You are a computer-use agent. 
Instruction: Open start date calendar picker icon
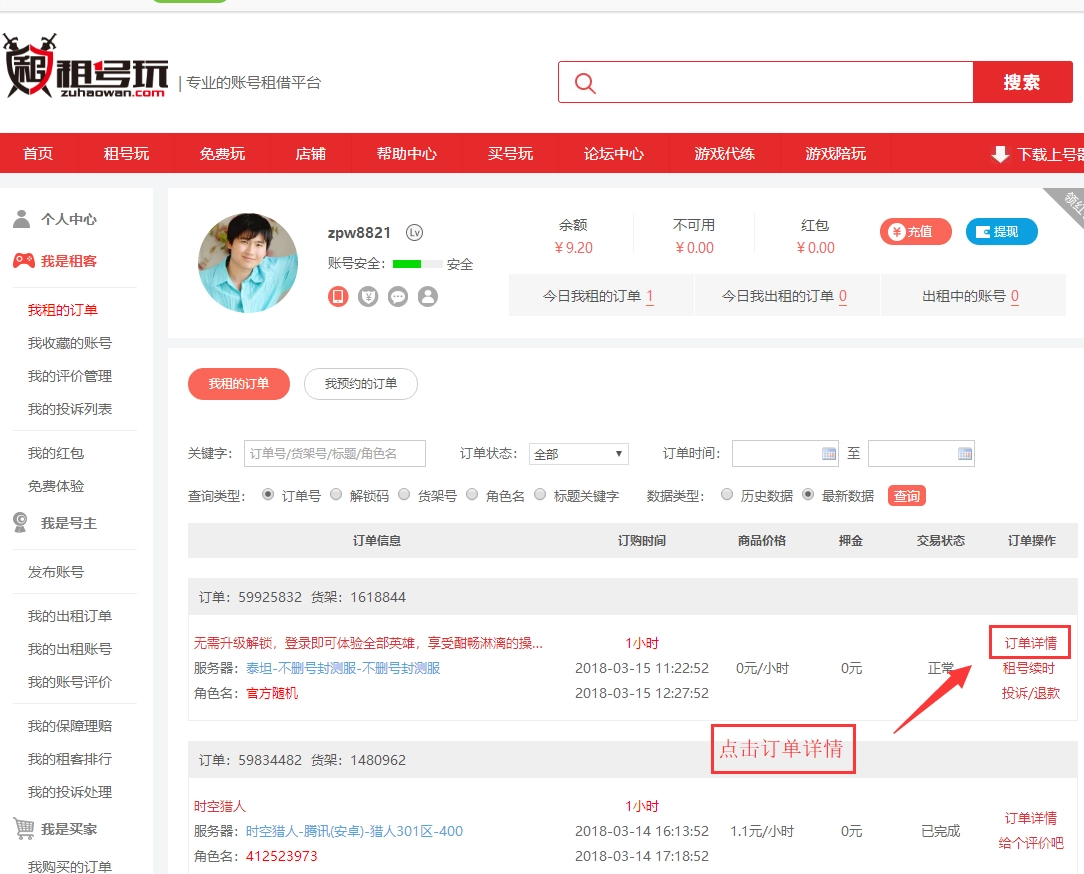829,454
